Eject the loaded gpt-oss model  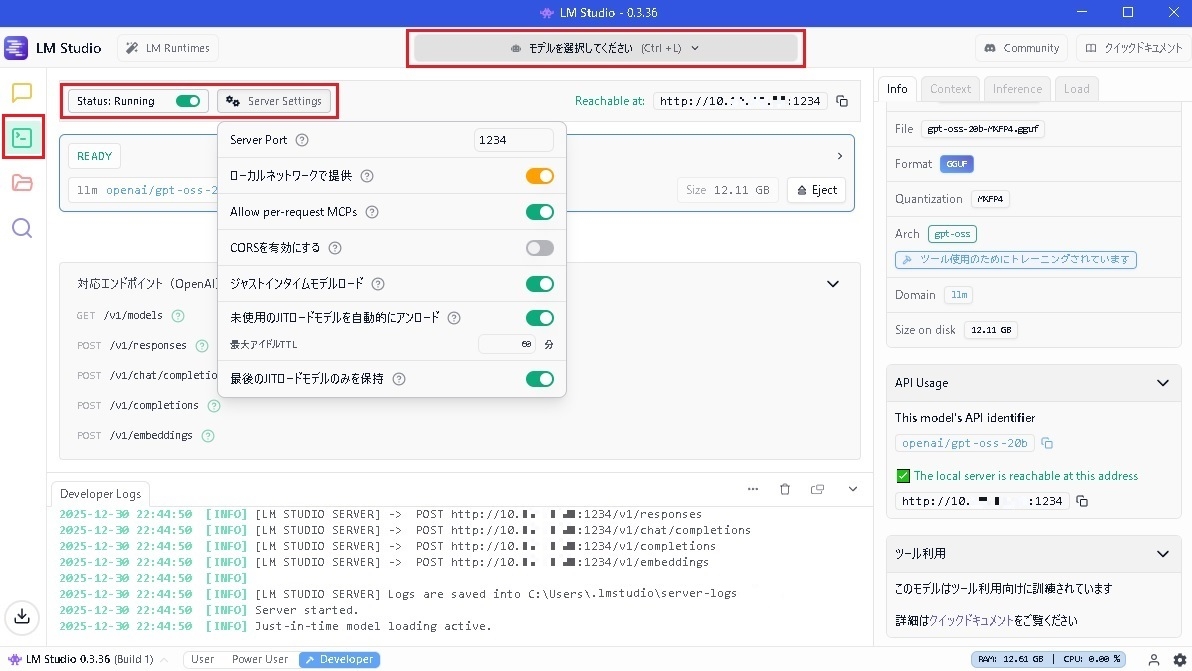click(816, 190)
